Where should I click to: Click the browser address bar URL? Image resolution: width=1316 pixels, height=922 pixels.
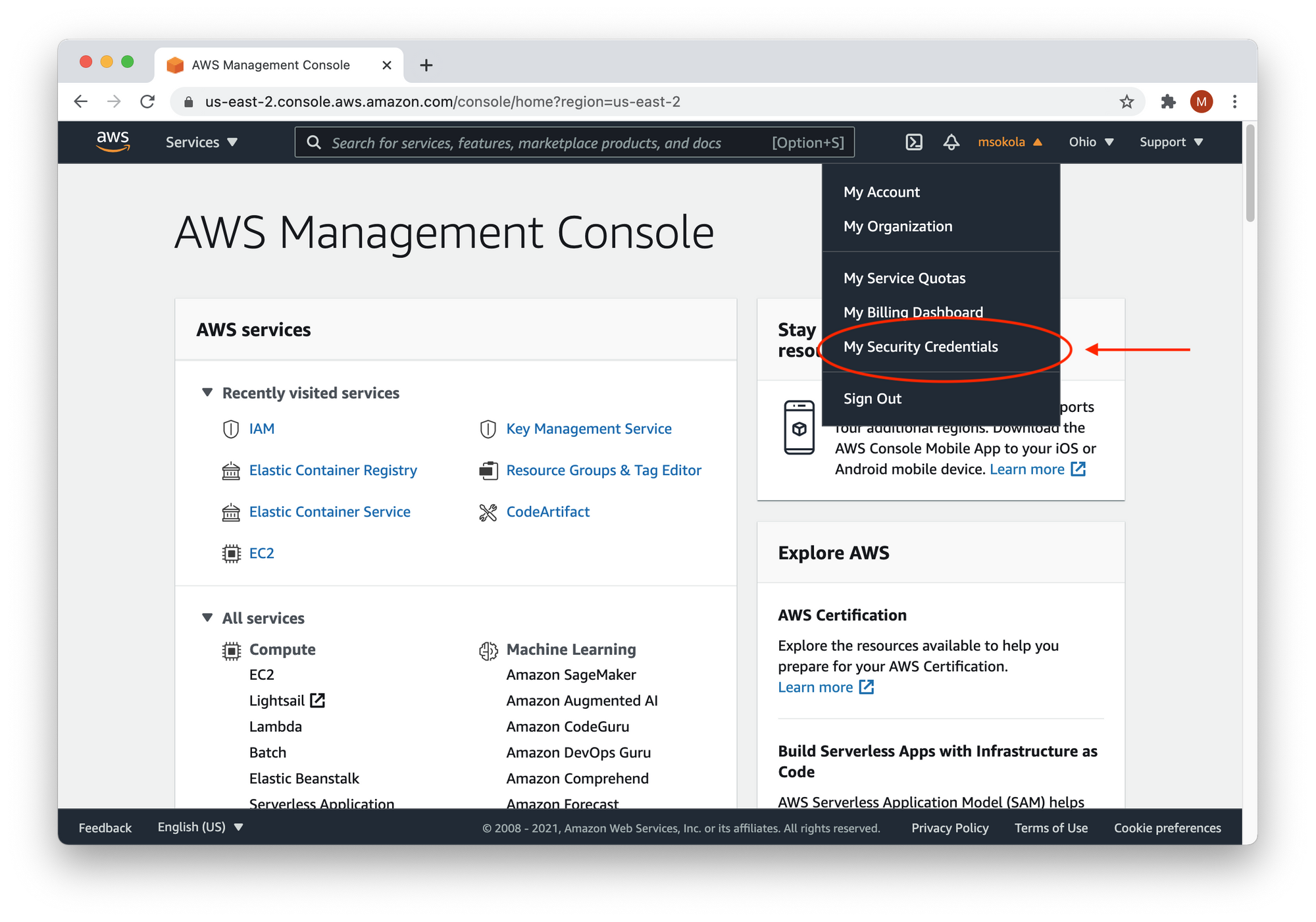[442, 102]
